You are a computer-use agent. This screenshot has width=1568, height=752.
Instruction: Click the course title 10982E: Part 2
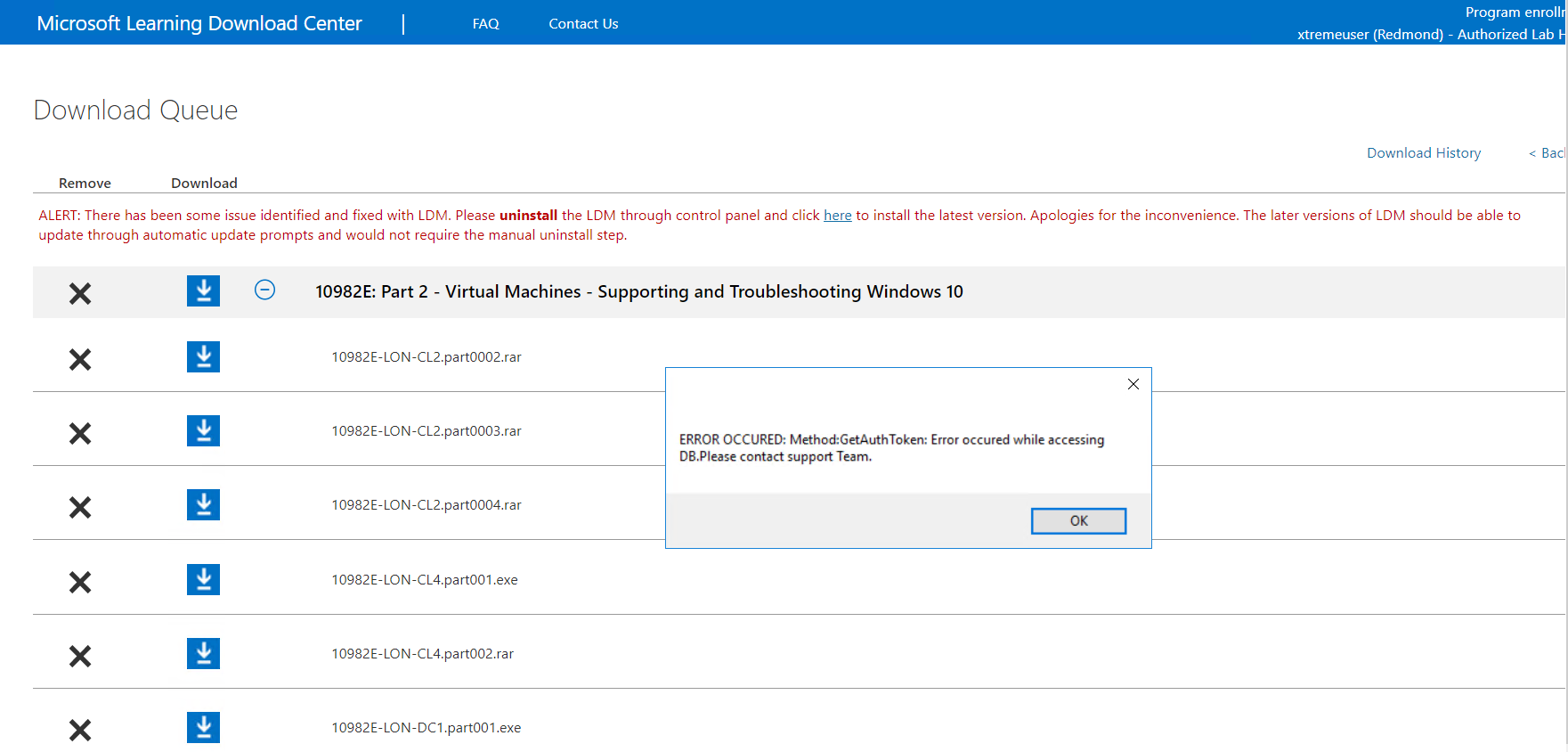[639, 291]
